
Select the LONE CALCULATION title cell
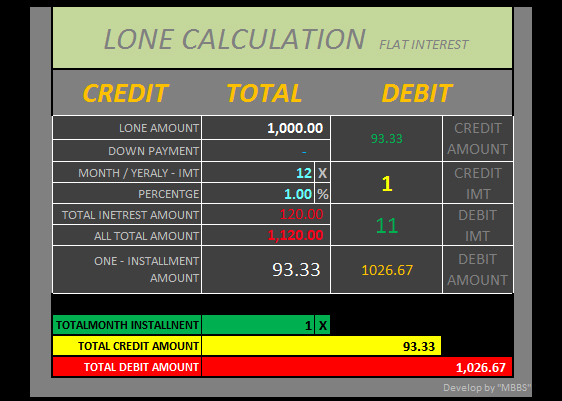[282, 38]
